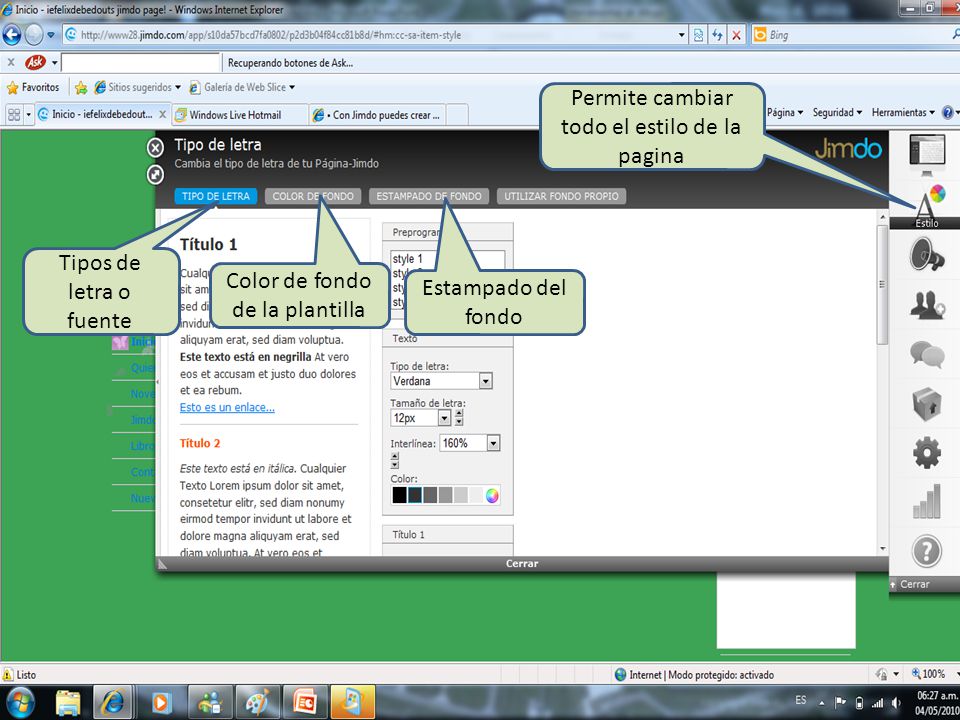Click Cerrar at the sidebar bottom
This screenshot has width=960, height=720.
coord(914,584)
